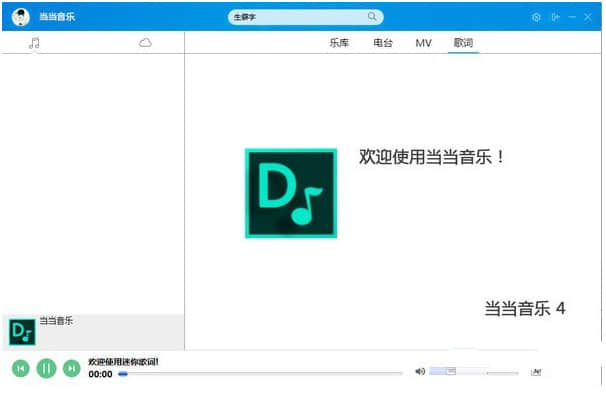Click the icon right of the volume slider

pos(536,372)
